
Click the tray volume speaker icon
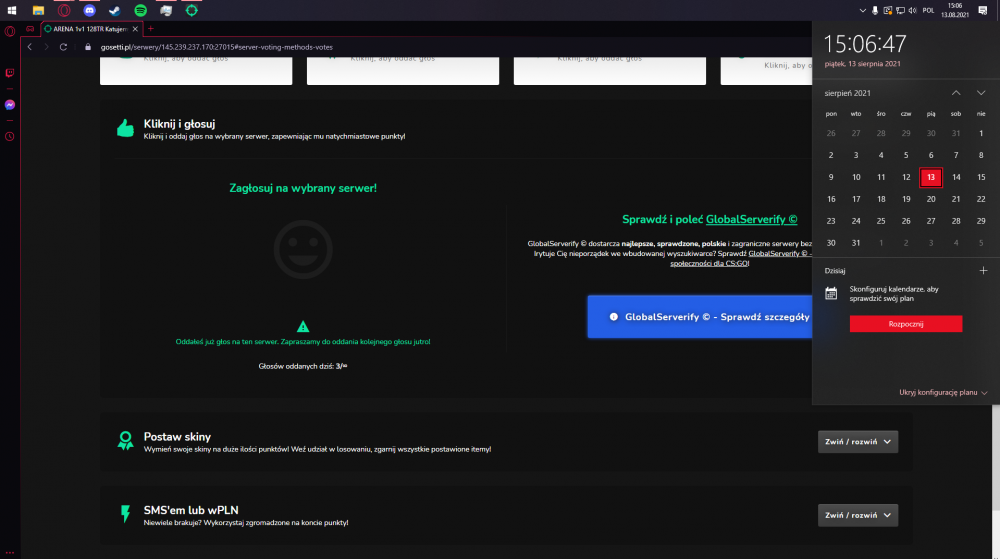pos(913,10)
